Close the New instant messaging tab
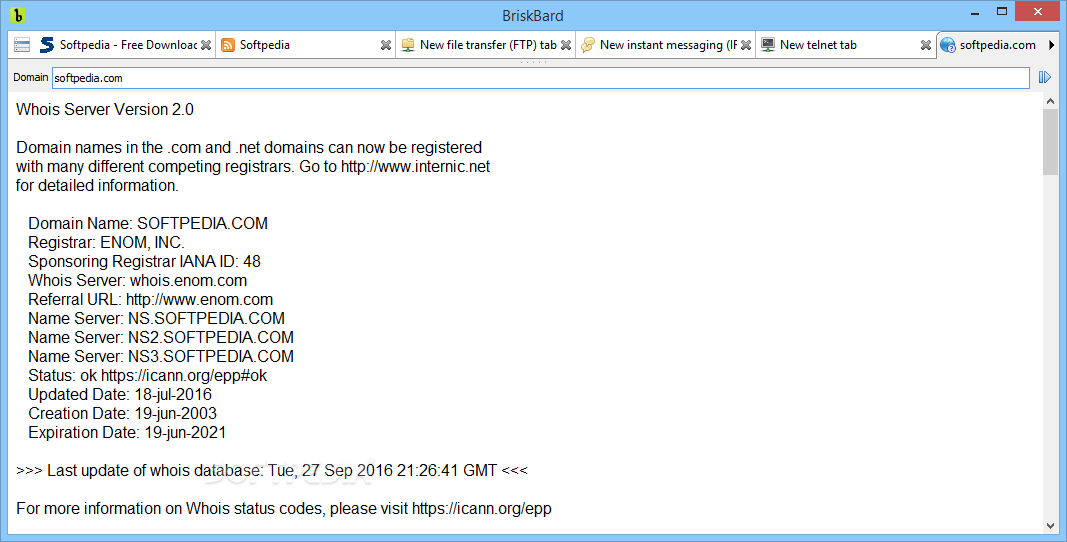 click(x=746, y=45)
